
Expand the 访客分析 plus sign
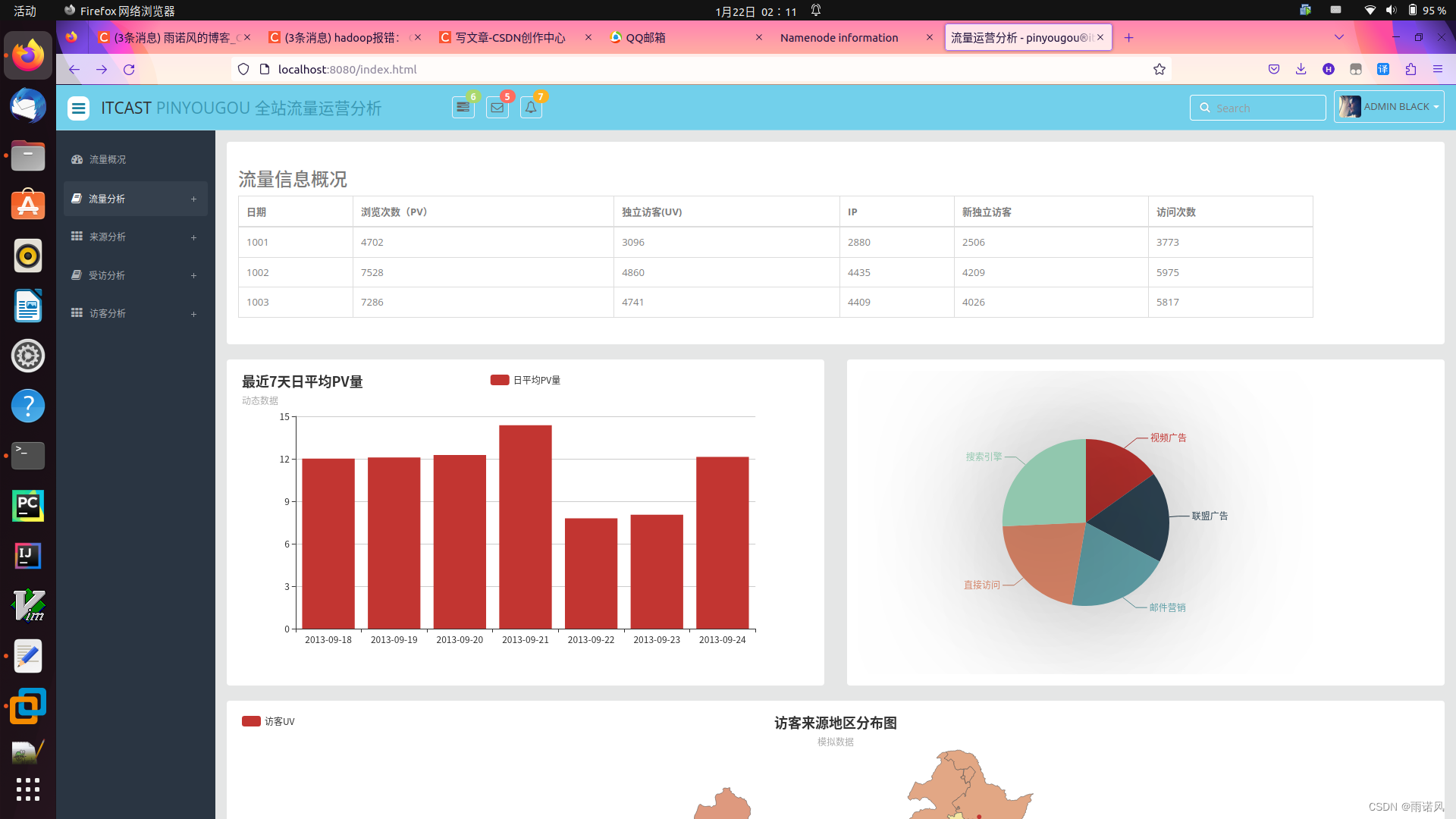(x=193, y=314)
